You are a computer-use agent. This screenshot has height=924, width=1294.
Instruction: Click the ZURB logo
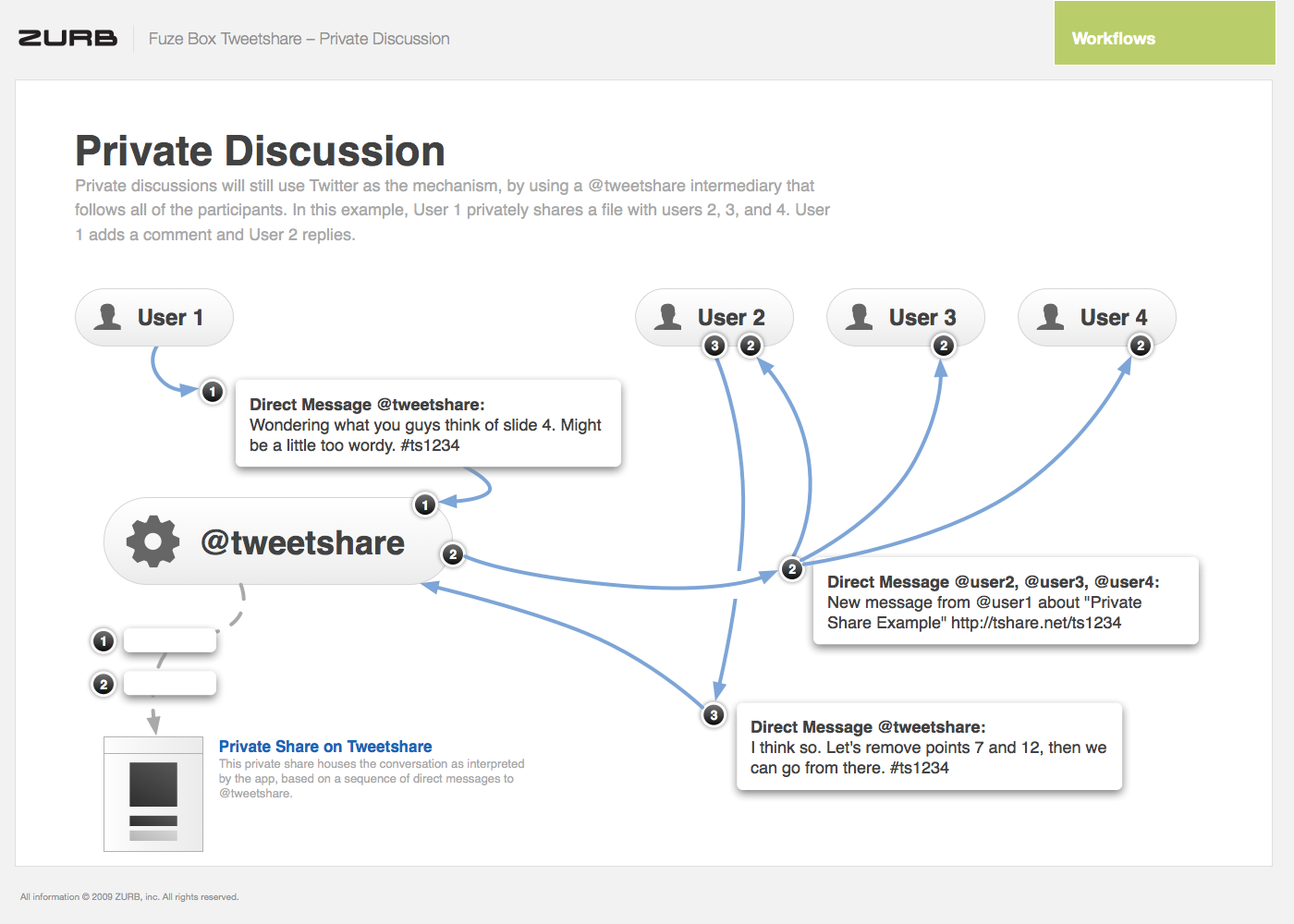67,38
